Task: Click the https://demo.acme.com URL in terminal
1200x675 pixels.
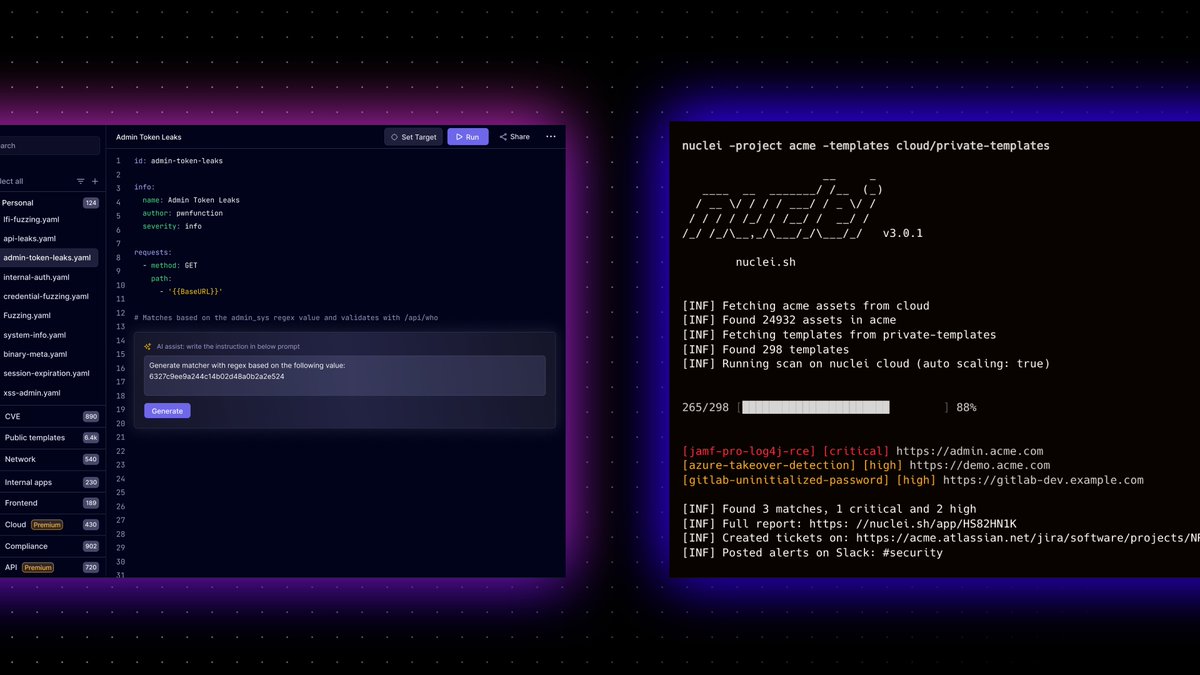Action: [x=979, y=466]
